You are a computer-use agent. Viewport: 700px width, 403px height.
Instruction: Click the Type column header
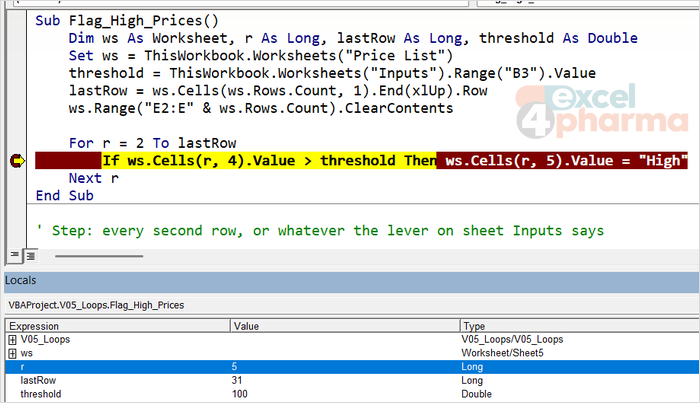(579, 326)
